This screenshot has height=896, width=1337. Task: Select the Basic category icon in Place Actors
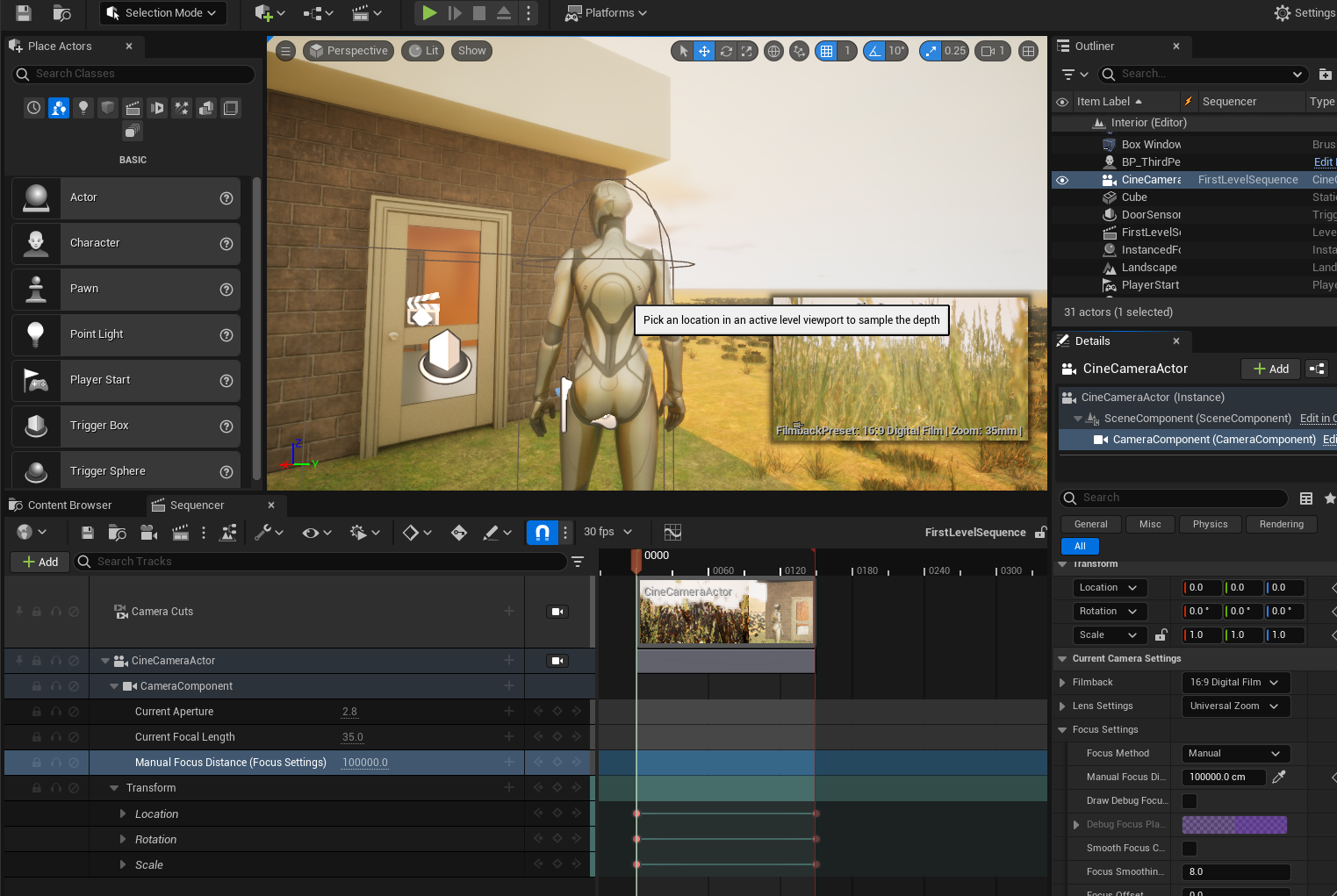[59, 108]
